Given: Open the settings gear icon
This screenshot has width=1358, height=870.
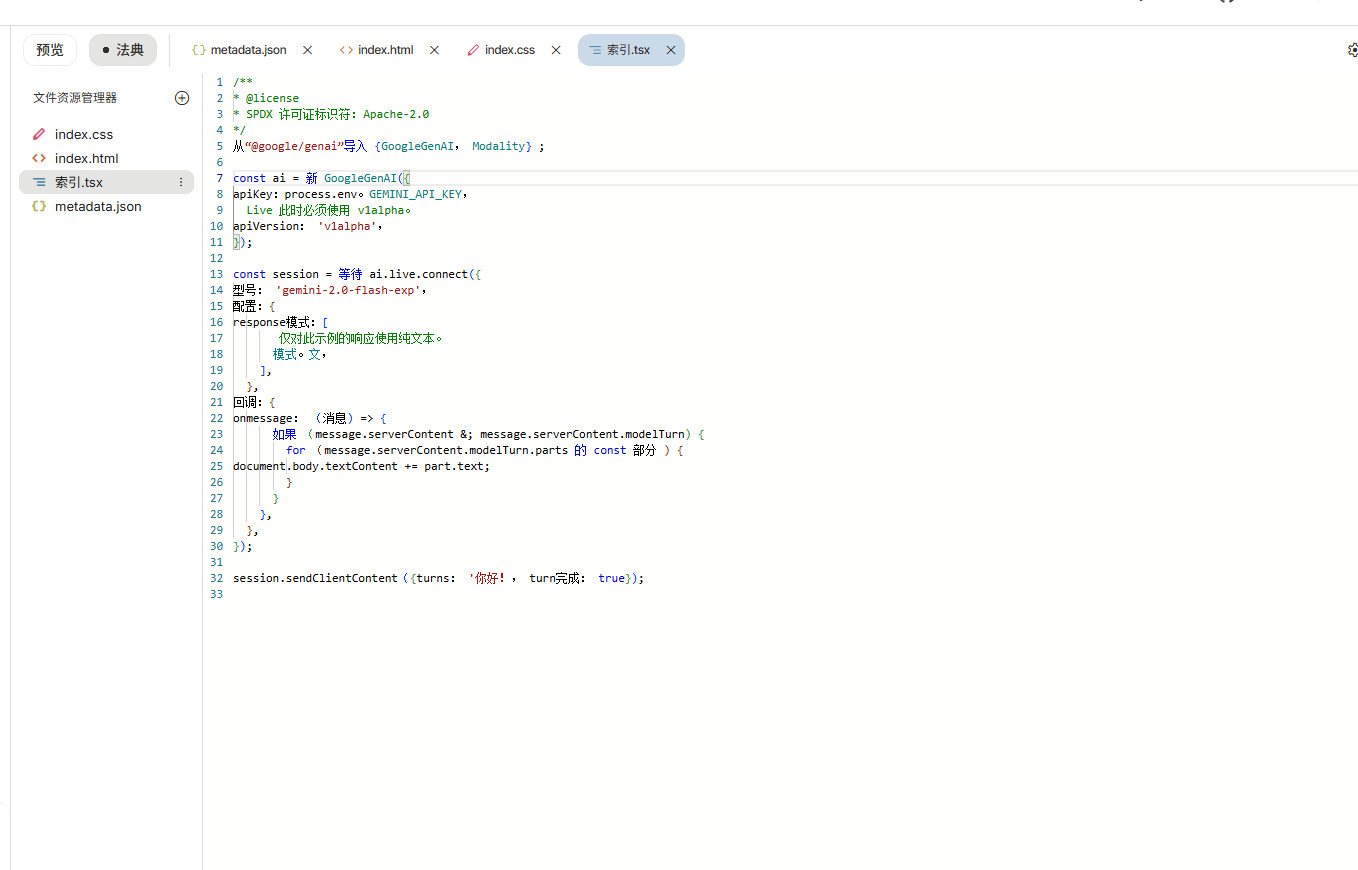Looking at the screenshot, I should (1352, 50).
